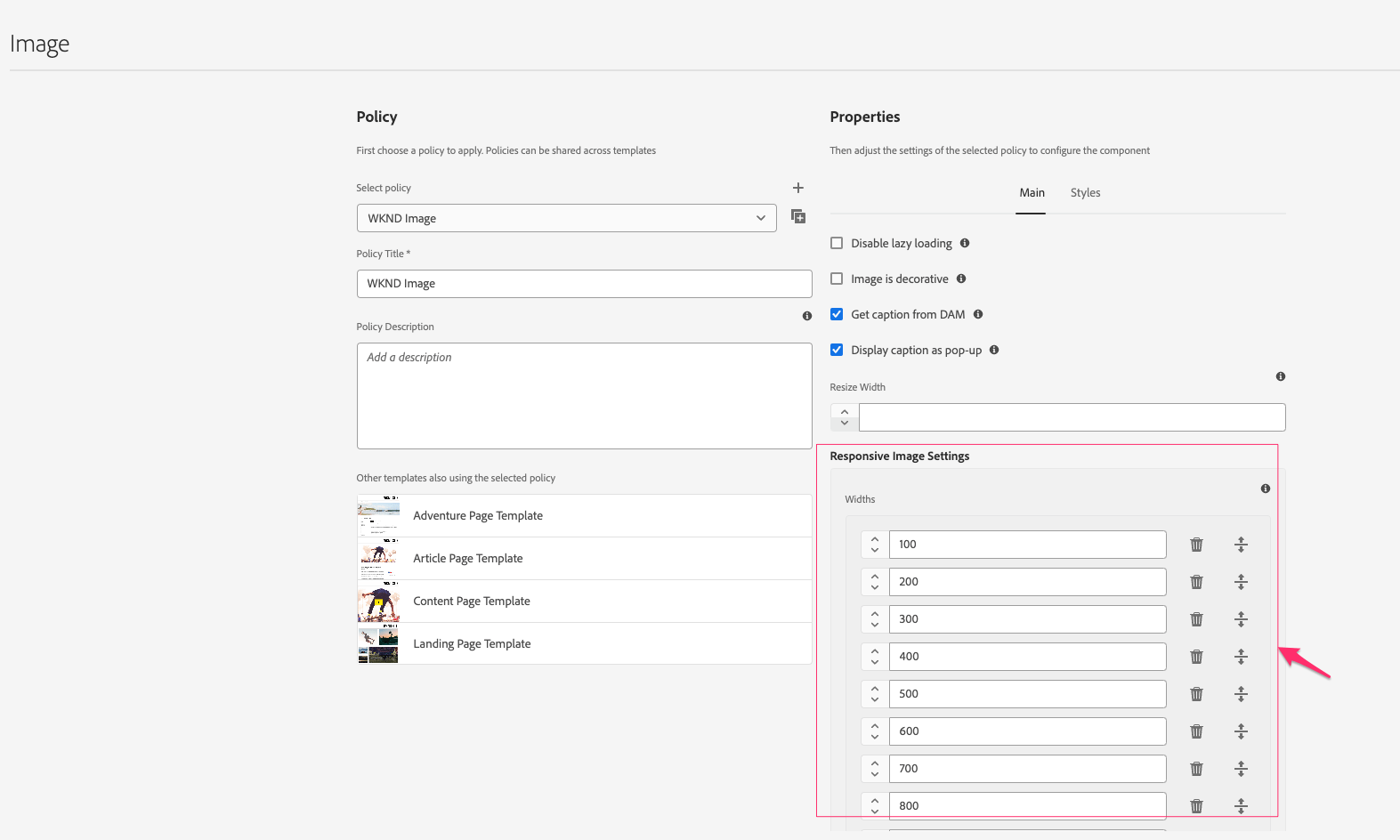This screenshot has height=840, width=1400.
Task: Focus the Policy Title field
Action: [584, 284]
